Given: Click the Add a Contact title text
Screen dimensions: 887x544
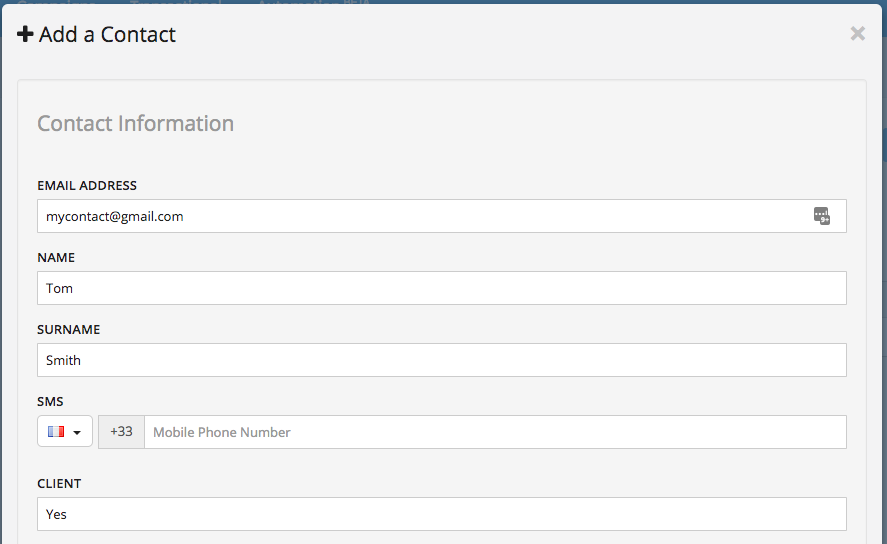Looking at the screenshot, I should click(107, 34).
